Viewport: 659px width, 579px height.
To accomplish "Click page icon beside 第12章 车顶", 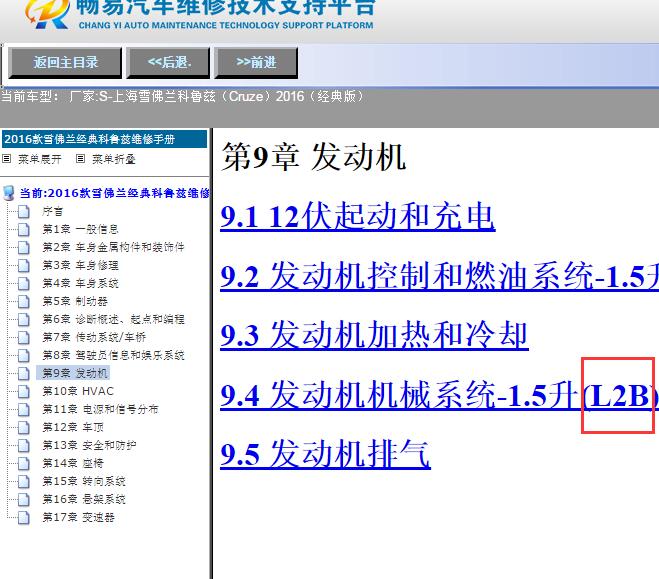I will (x=24, y=427).
